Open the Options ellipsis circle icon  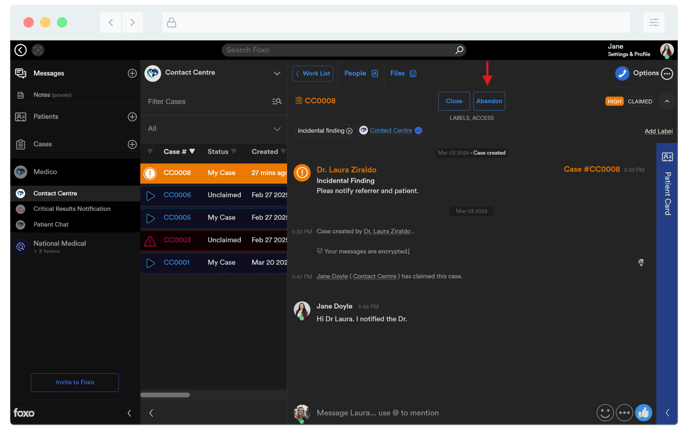point(667,74)
